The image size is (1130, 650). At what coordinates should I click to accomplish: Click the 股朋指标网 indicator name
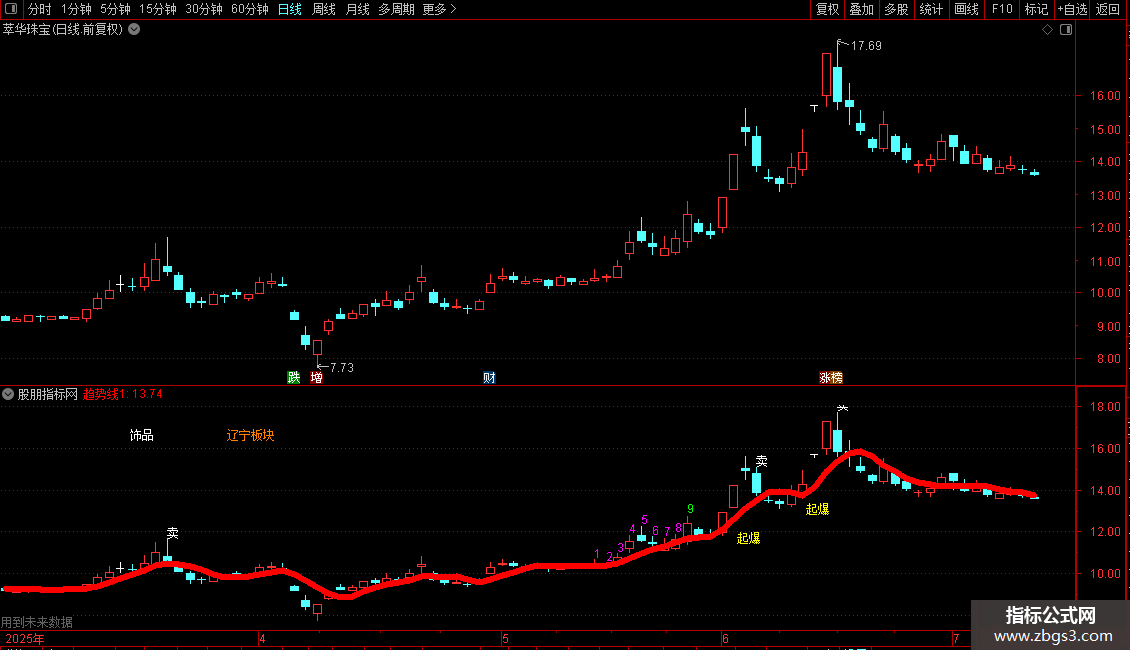[x=48, y=394]
